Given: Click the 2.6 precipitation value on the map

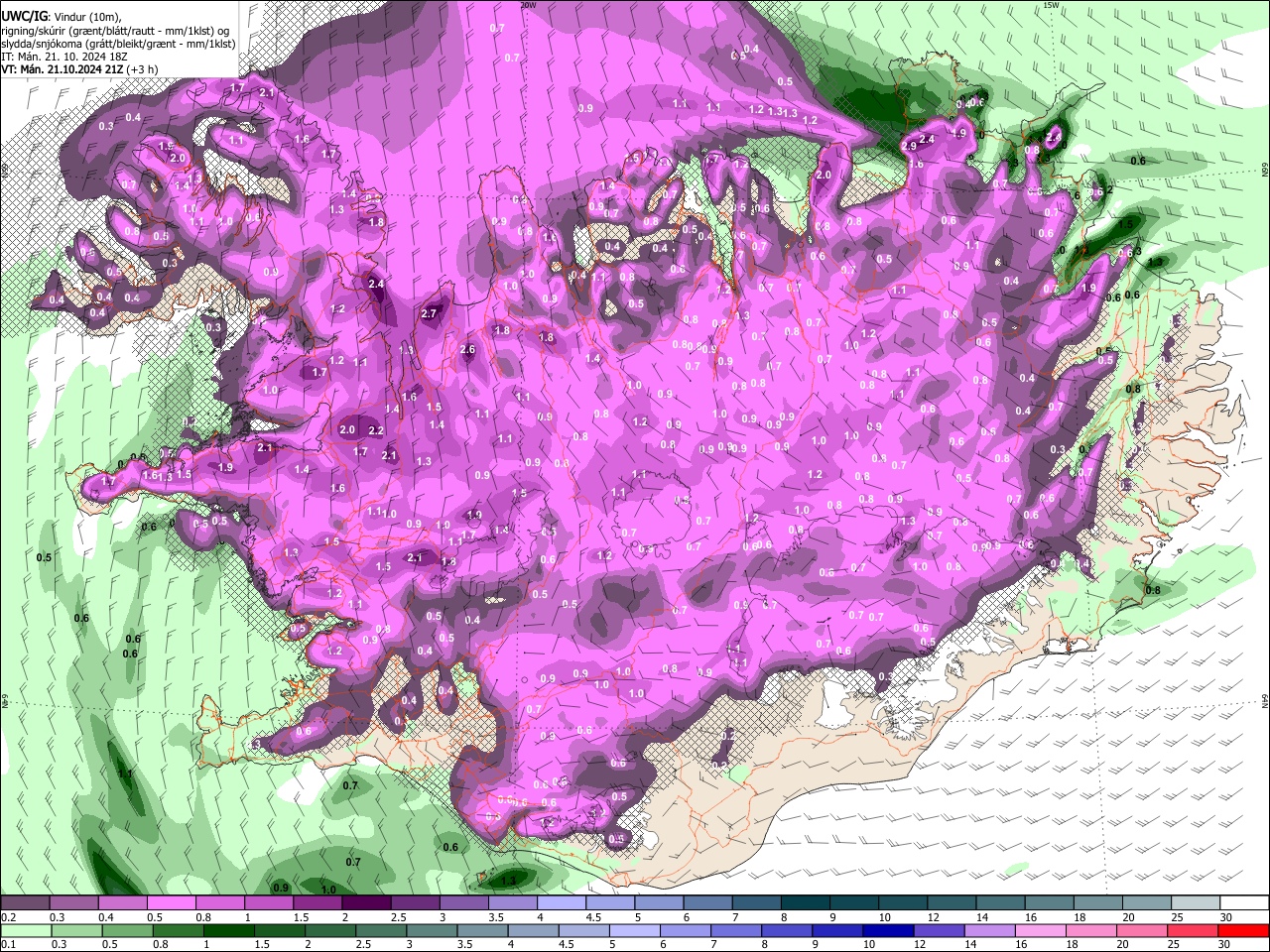Looking at the screenshot, I should (468, 350).
